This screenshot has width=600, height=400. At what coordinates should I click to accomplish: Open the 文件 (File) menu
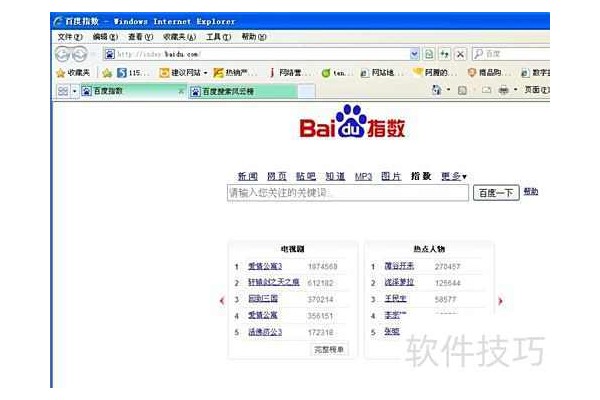pos(70,37)
